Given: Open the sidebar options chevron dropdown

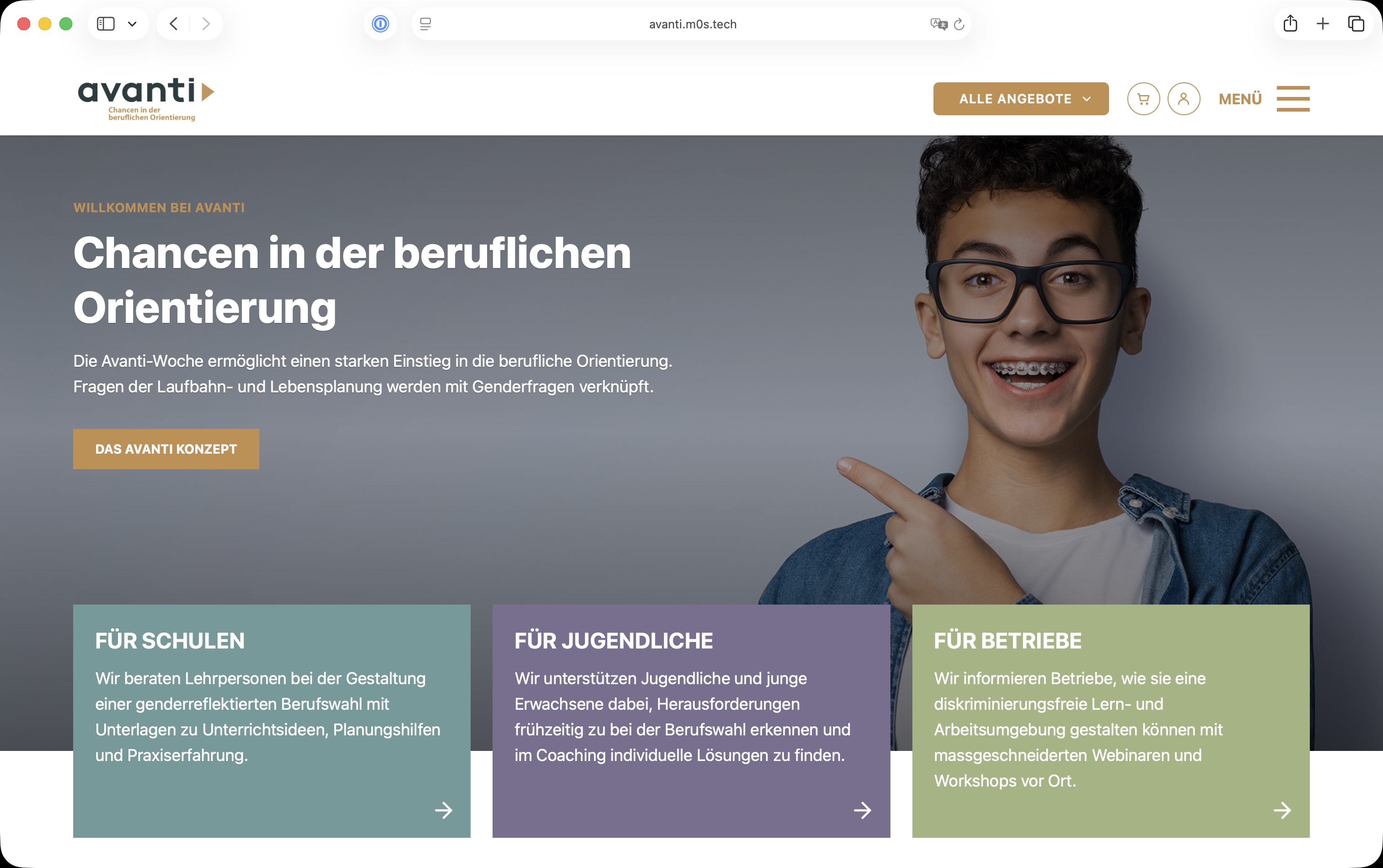Looking at the screenshot, I should (x=132, y=23).
